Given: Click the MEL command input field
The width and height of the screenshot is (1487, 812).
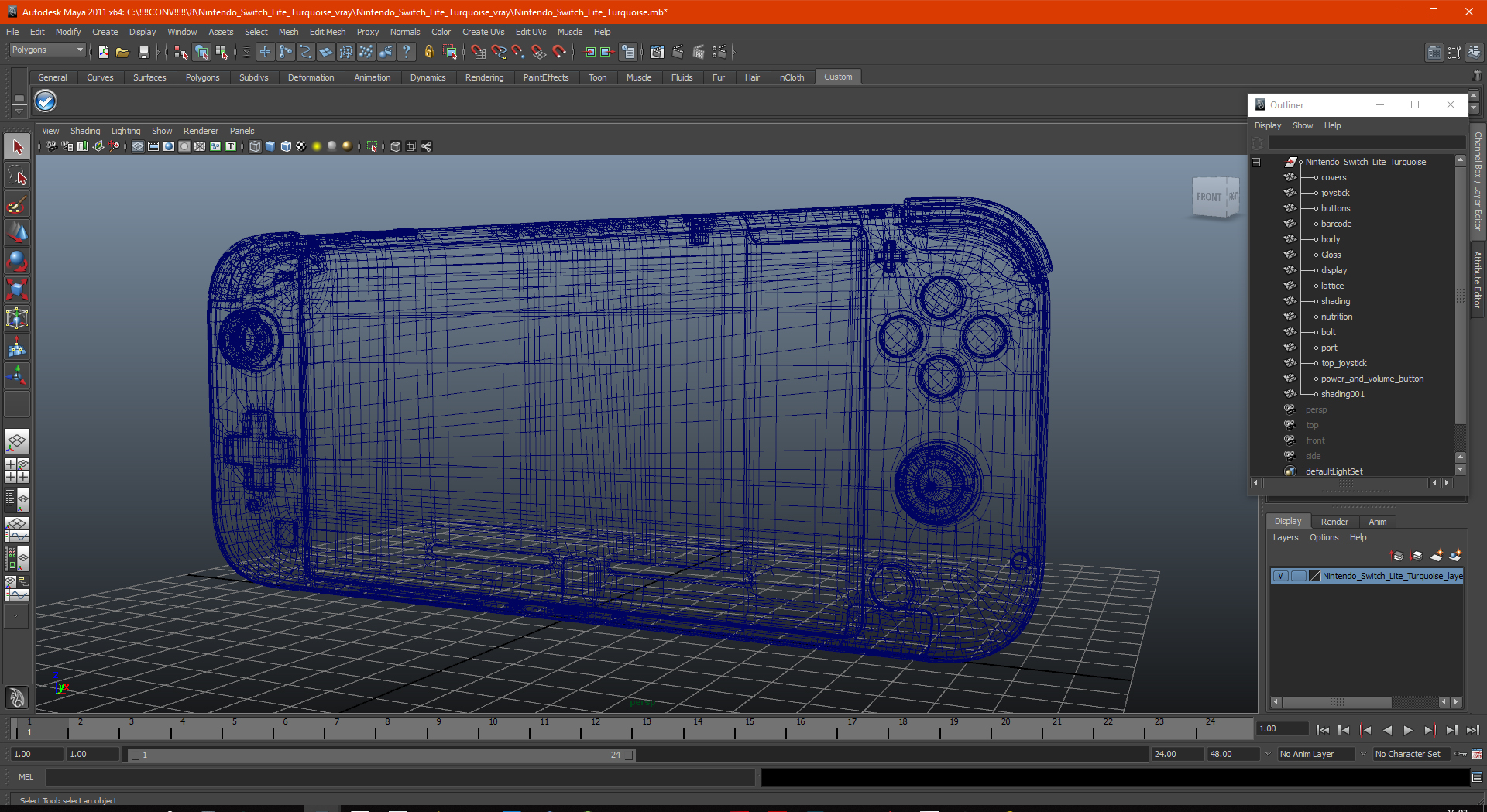Looking at the screenshot, I should click(400, 777).
